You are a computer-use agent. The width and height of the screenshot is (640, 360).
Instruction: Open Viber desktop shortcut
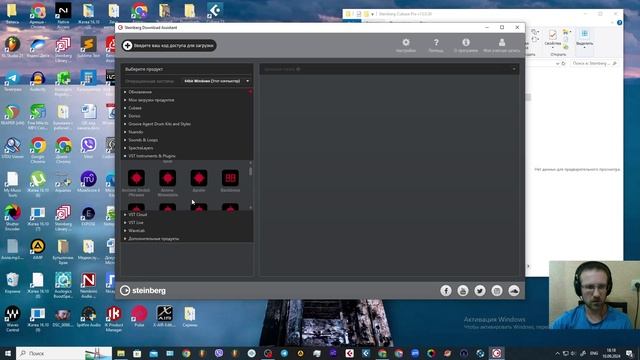[x=88, y=148]
